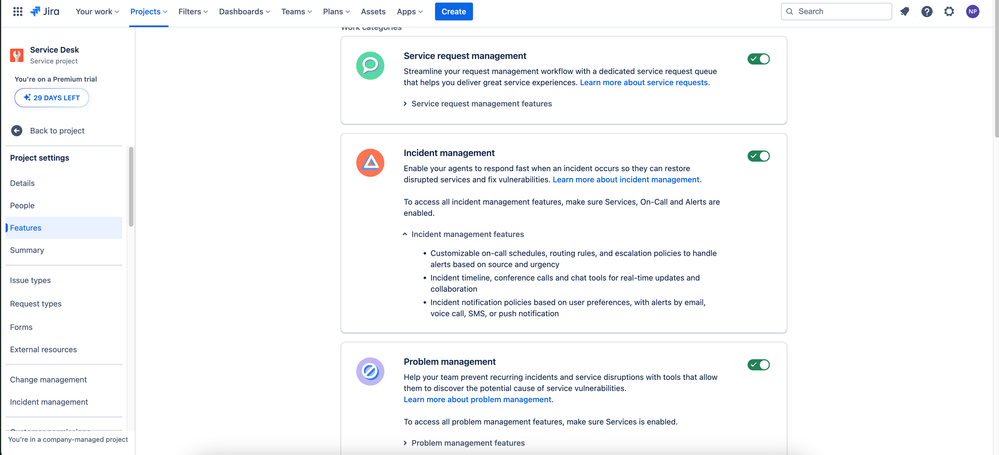Open the Apps dropdown
The width and height of the screenshot is (999, 455).
tap(410, 11)
